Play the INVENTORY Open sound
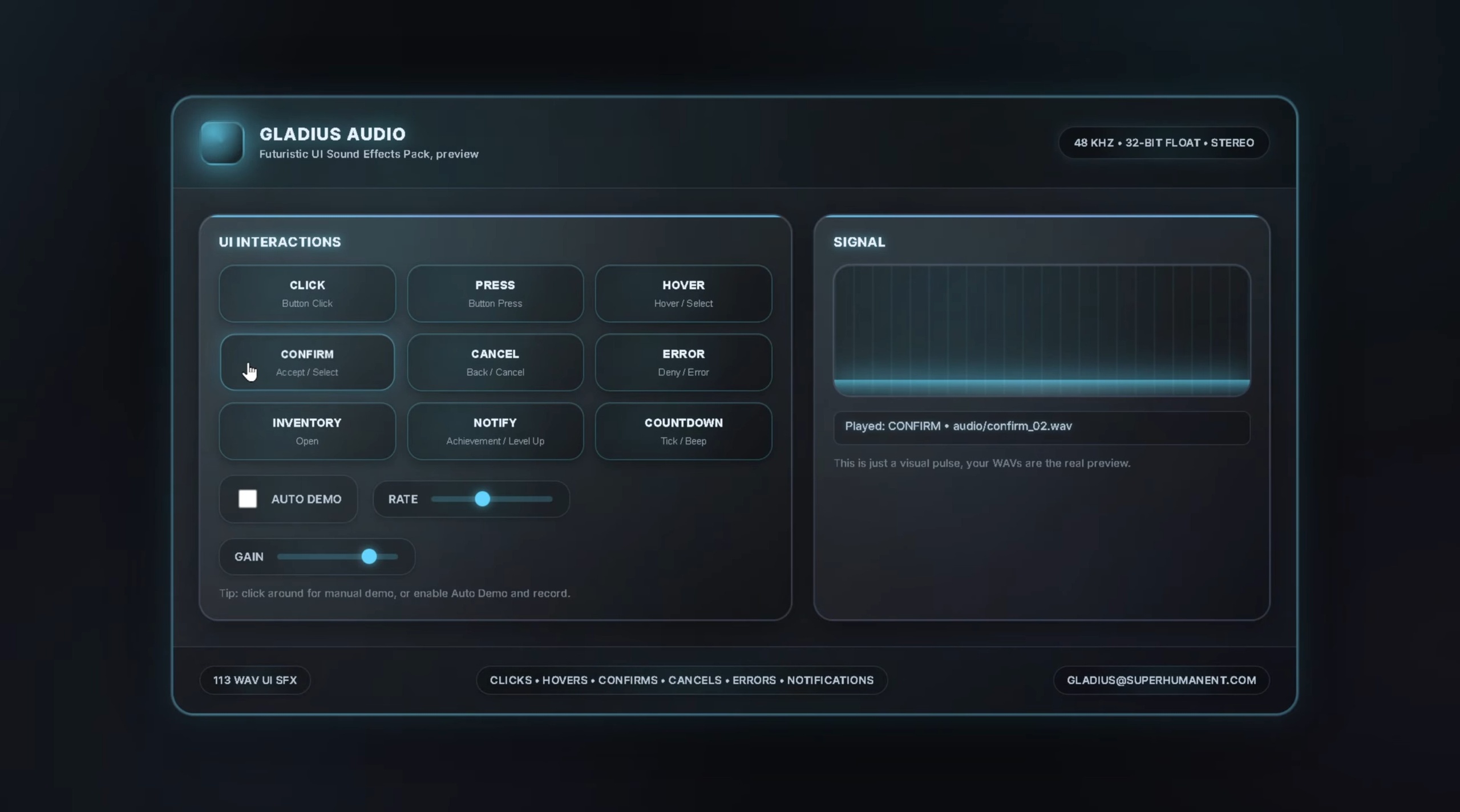1460x812 pixels. tap(307, 432)
